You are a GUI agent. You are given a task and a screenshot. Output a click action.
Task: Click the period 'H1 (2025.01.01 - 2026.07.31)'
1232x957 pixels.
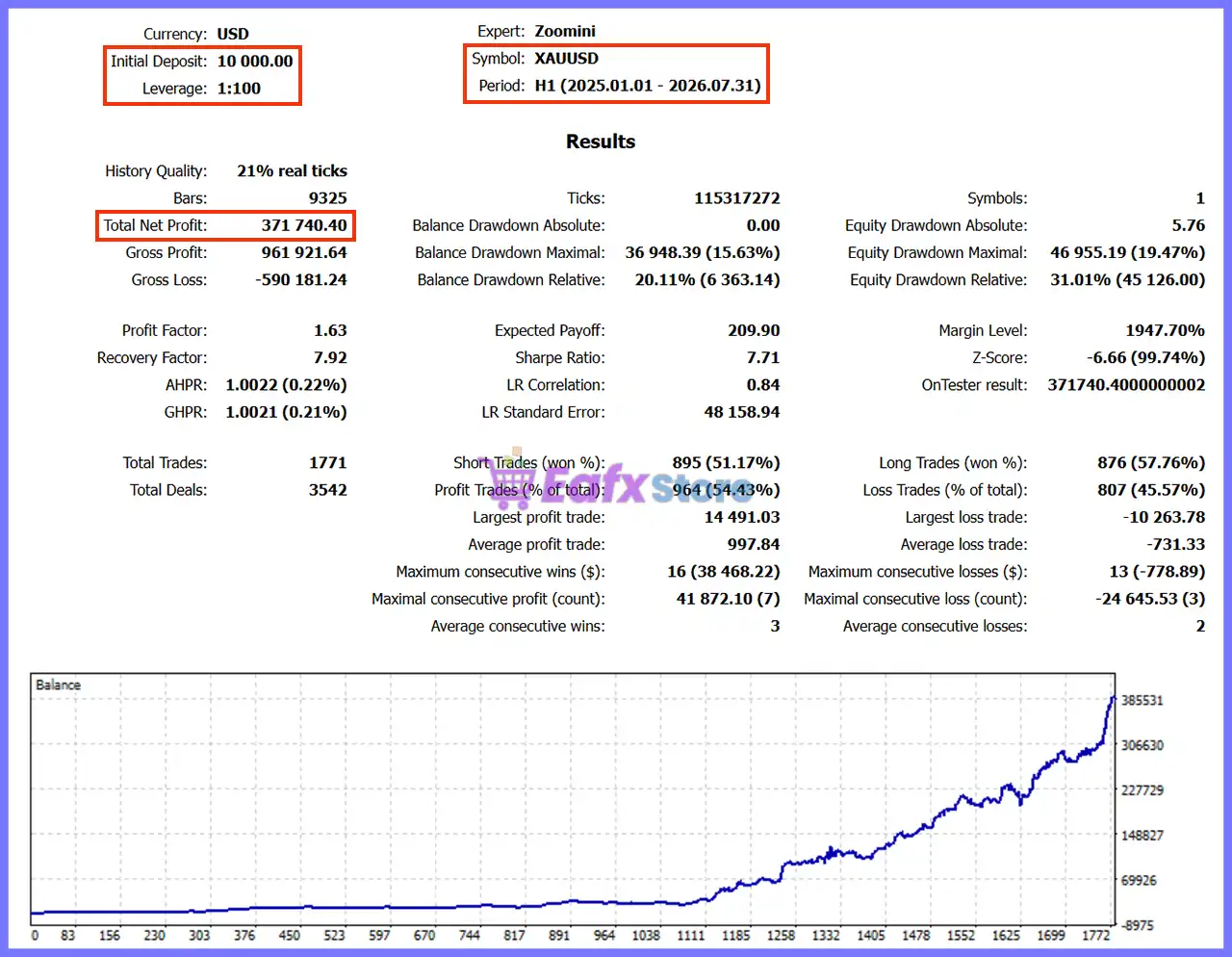click(648, 85)
